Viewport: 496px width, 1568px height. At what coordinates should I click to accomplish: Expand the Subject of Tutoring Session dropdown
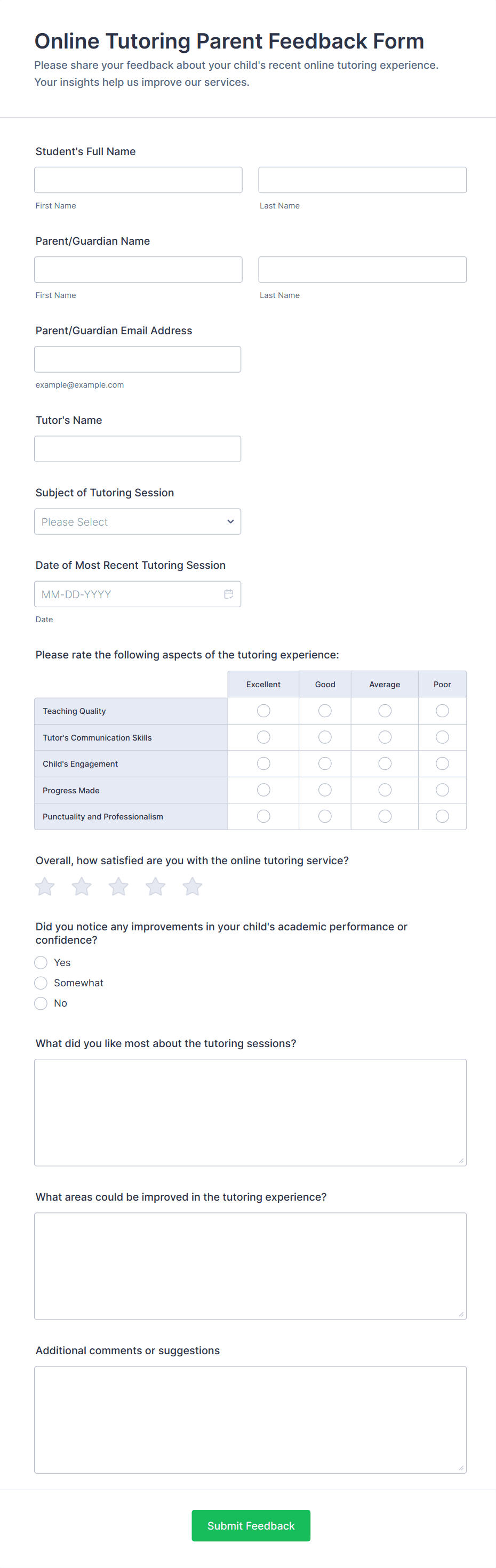138,521
